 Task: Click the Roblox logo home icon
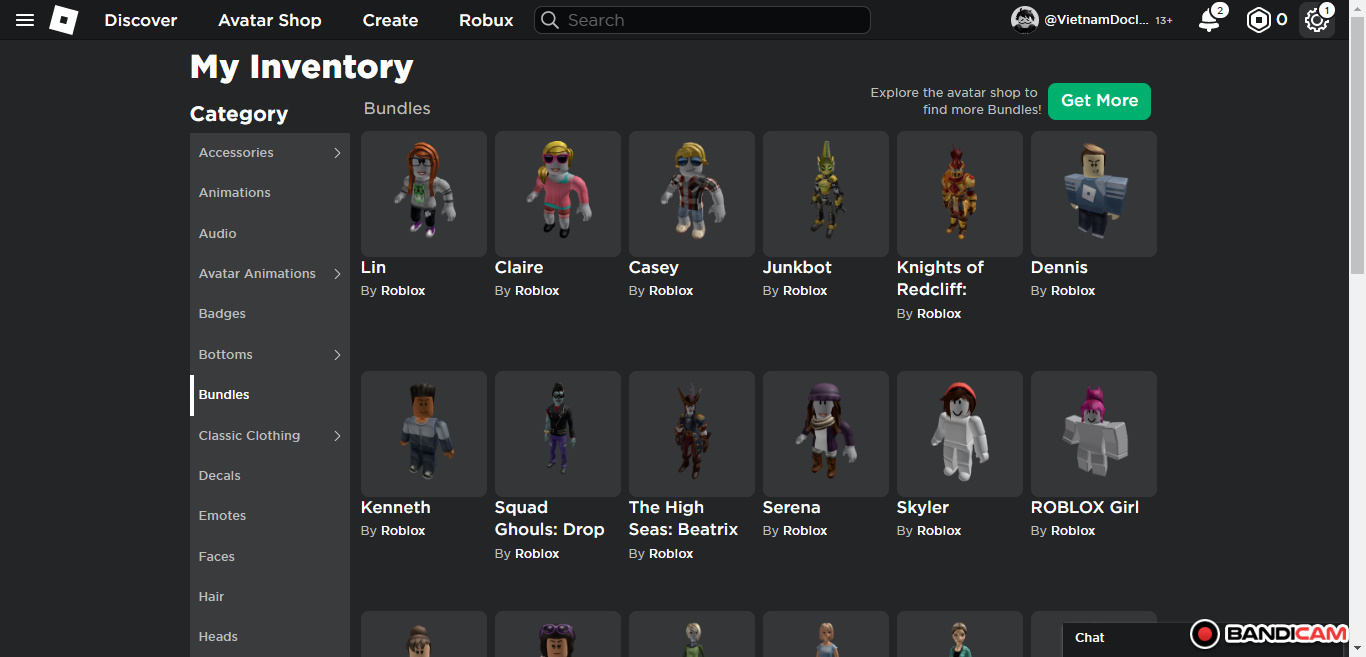tap(63, 20)
